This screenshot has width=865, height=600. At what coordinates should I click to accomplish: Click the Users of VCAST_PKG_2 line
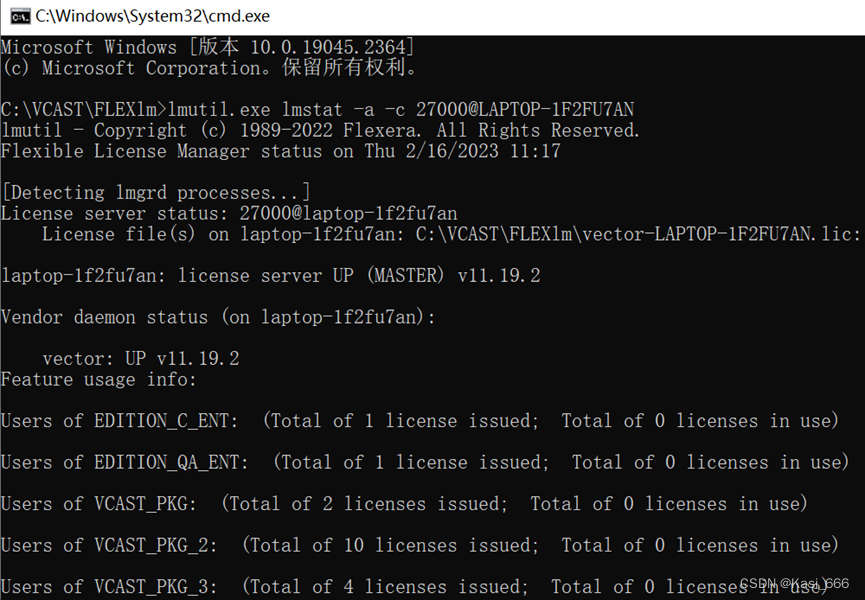click(x=420, y=545)
